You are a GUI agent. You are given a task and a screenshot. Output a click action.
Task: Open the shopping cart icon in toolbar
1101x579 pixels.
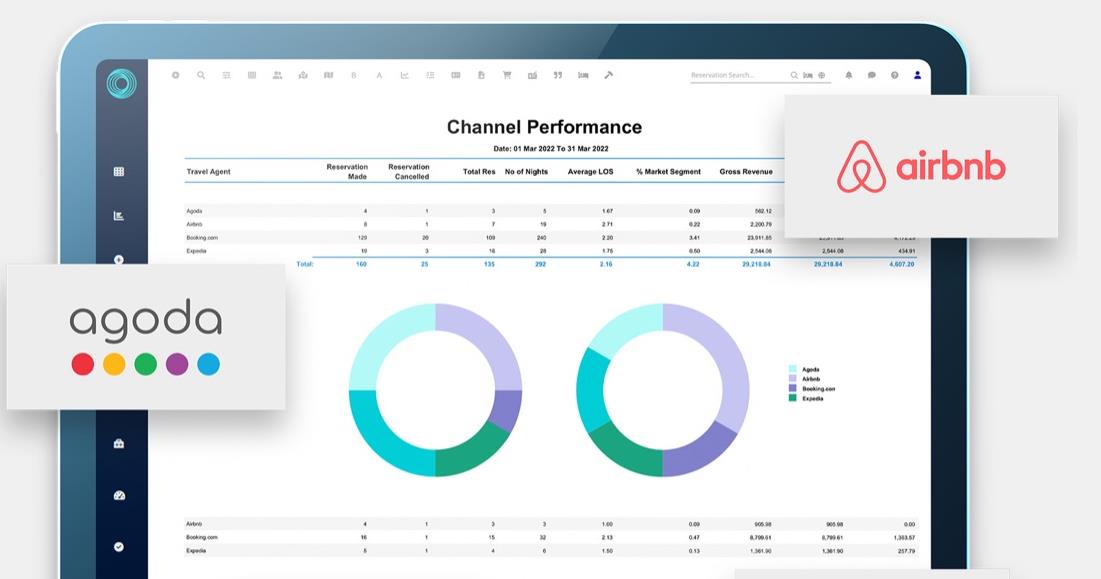pyautogui.click(x=507, y=75)
